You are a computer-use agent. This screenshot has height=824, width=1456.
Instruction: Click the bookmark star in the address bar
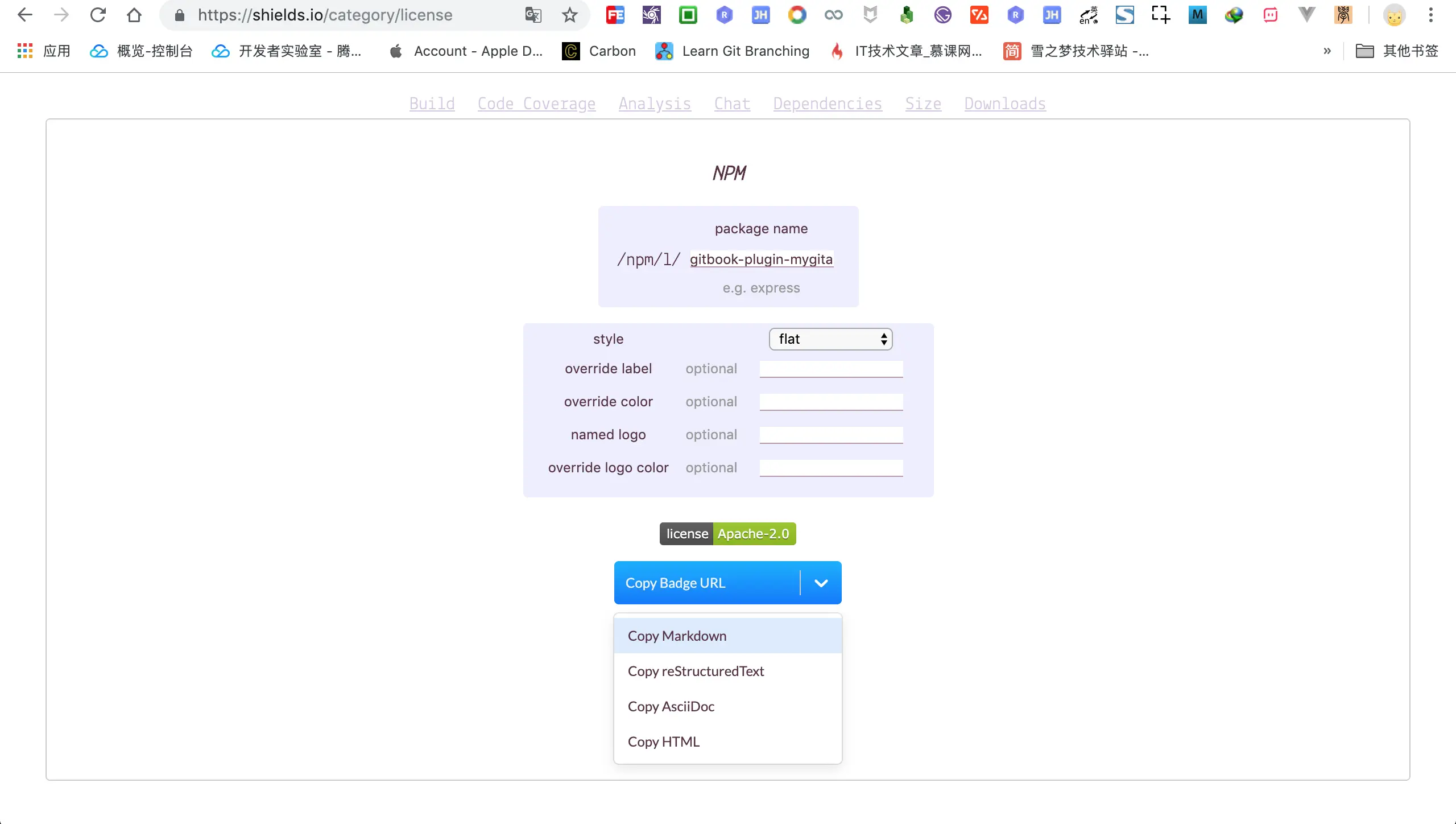click(x=570, y=15)
